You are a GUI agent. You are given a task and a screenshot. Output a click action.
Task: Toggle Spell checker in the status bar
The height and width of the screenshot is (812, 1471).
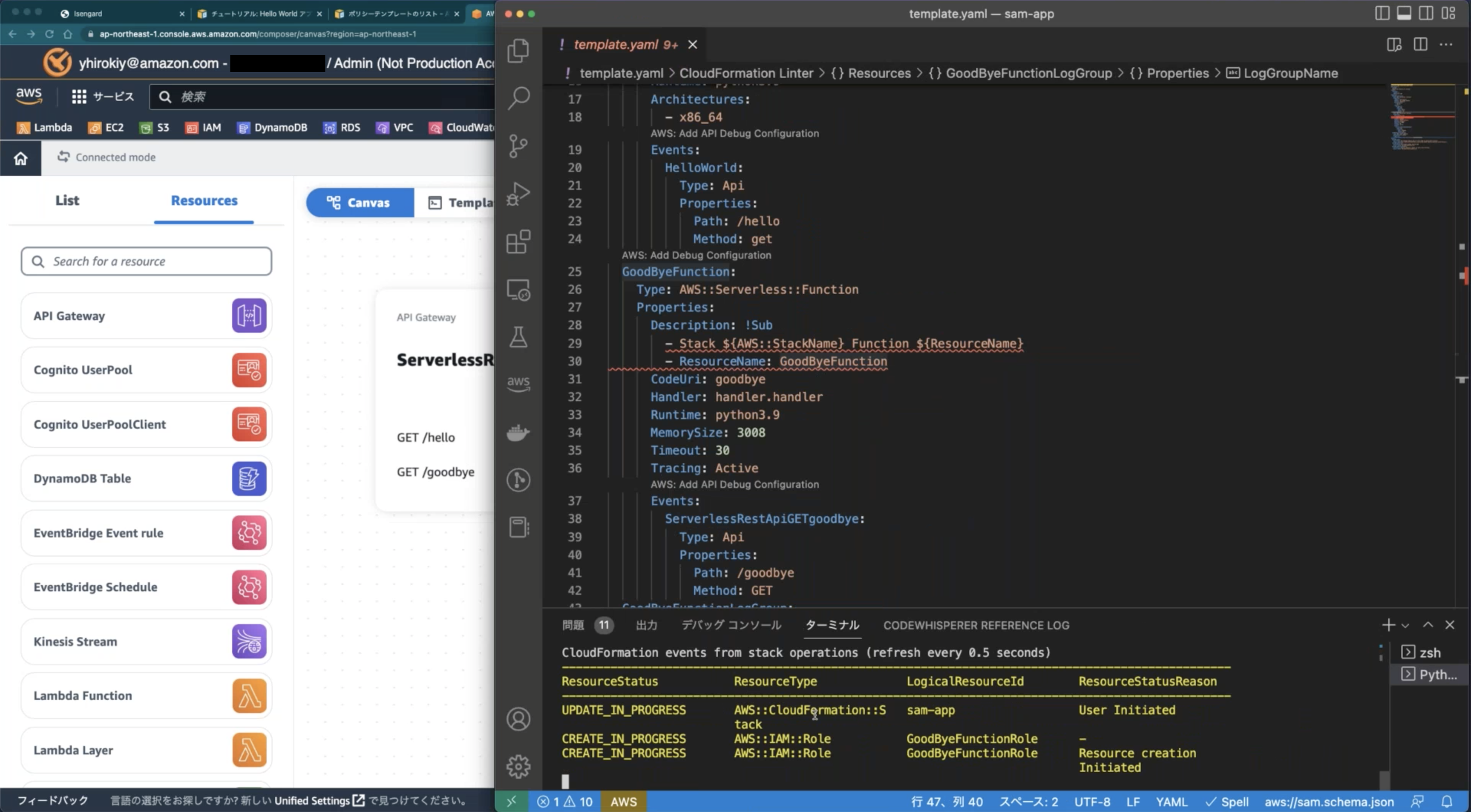point(1227,802)
